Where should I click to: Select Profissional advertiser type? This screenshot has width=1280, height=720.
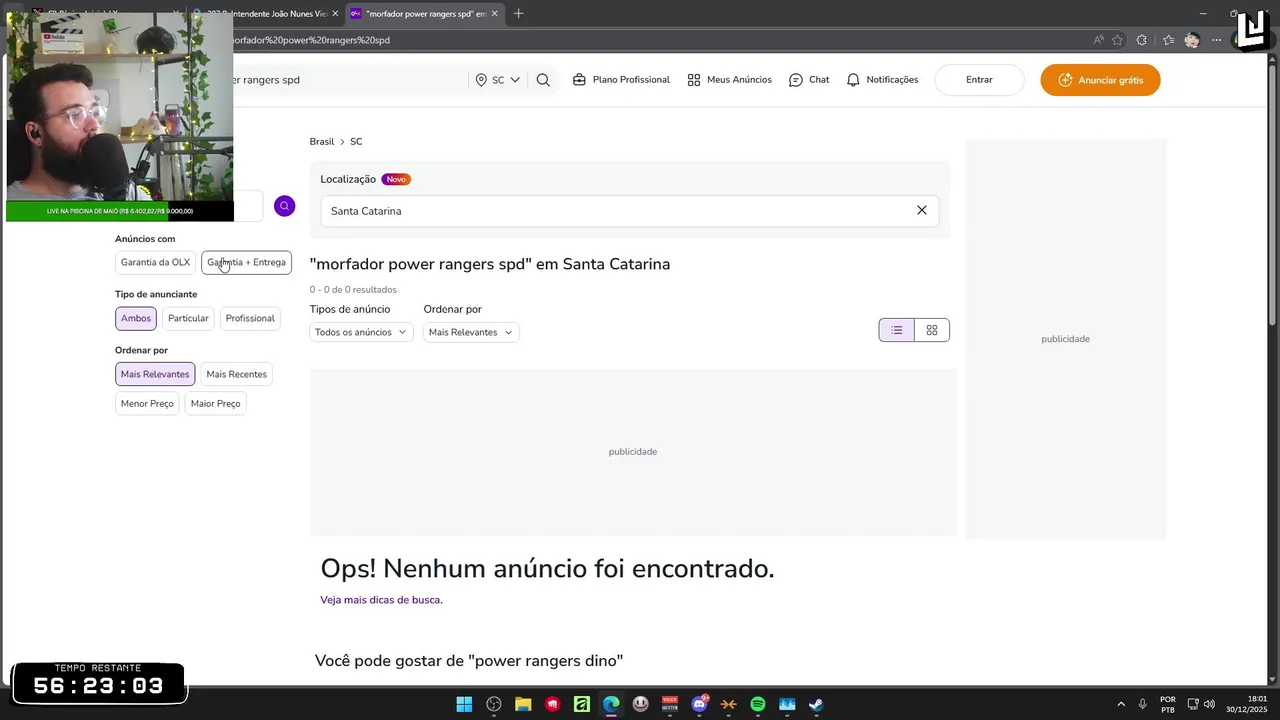click(250, 318)
